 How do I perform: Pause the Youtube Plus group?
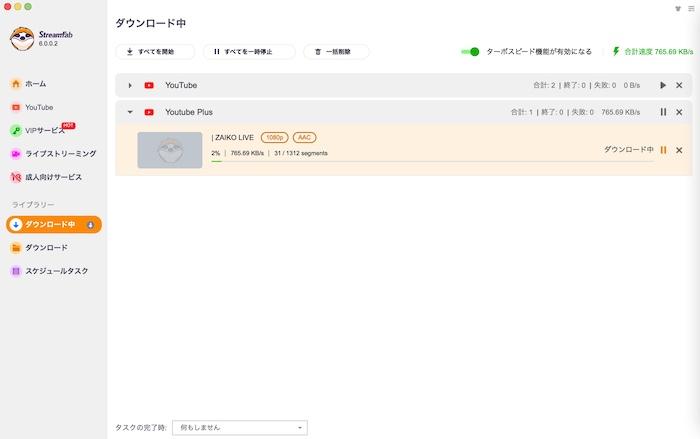click(x=663, y=112)
